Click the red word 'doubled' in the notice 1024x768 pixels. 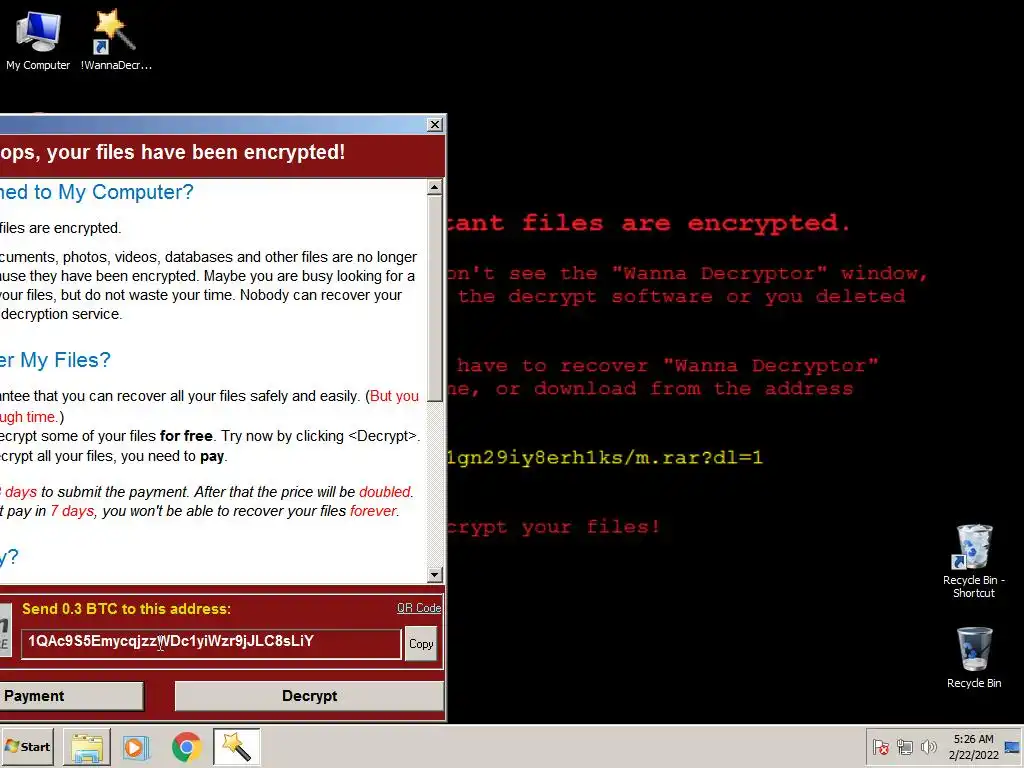coord(385,492)
